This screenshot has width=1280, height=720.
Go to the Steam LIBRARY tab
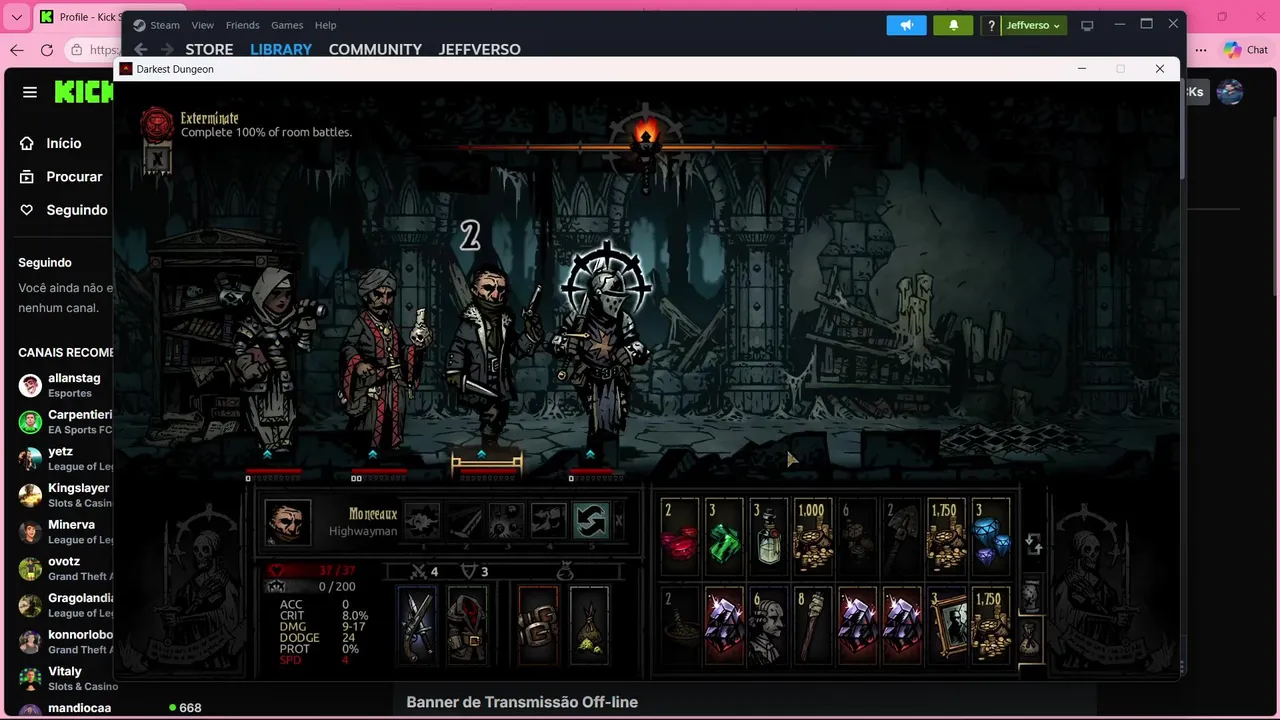tap(281, 49)
